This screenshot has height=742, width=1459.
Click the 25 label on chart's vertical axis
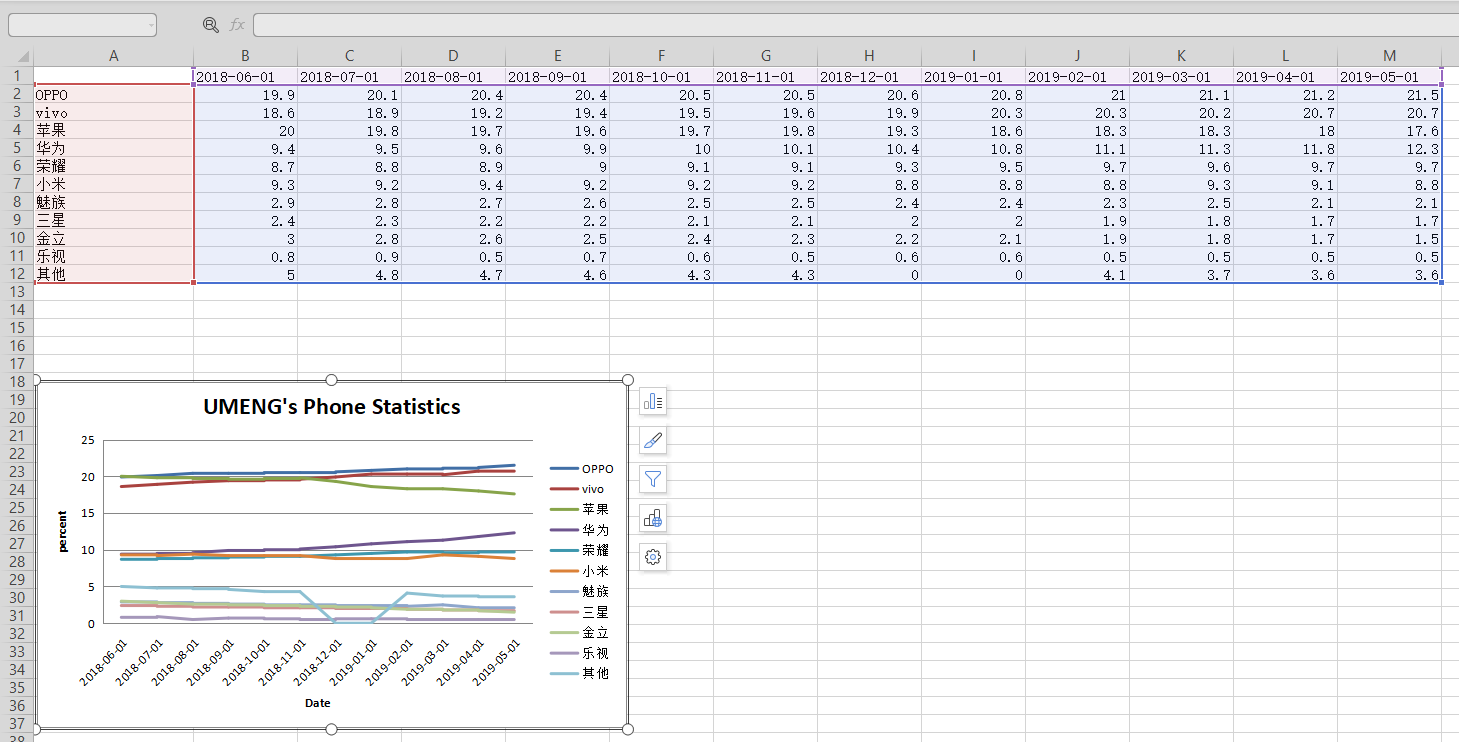(x=88, y=440)
